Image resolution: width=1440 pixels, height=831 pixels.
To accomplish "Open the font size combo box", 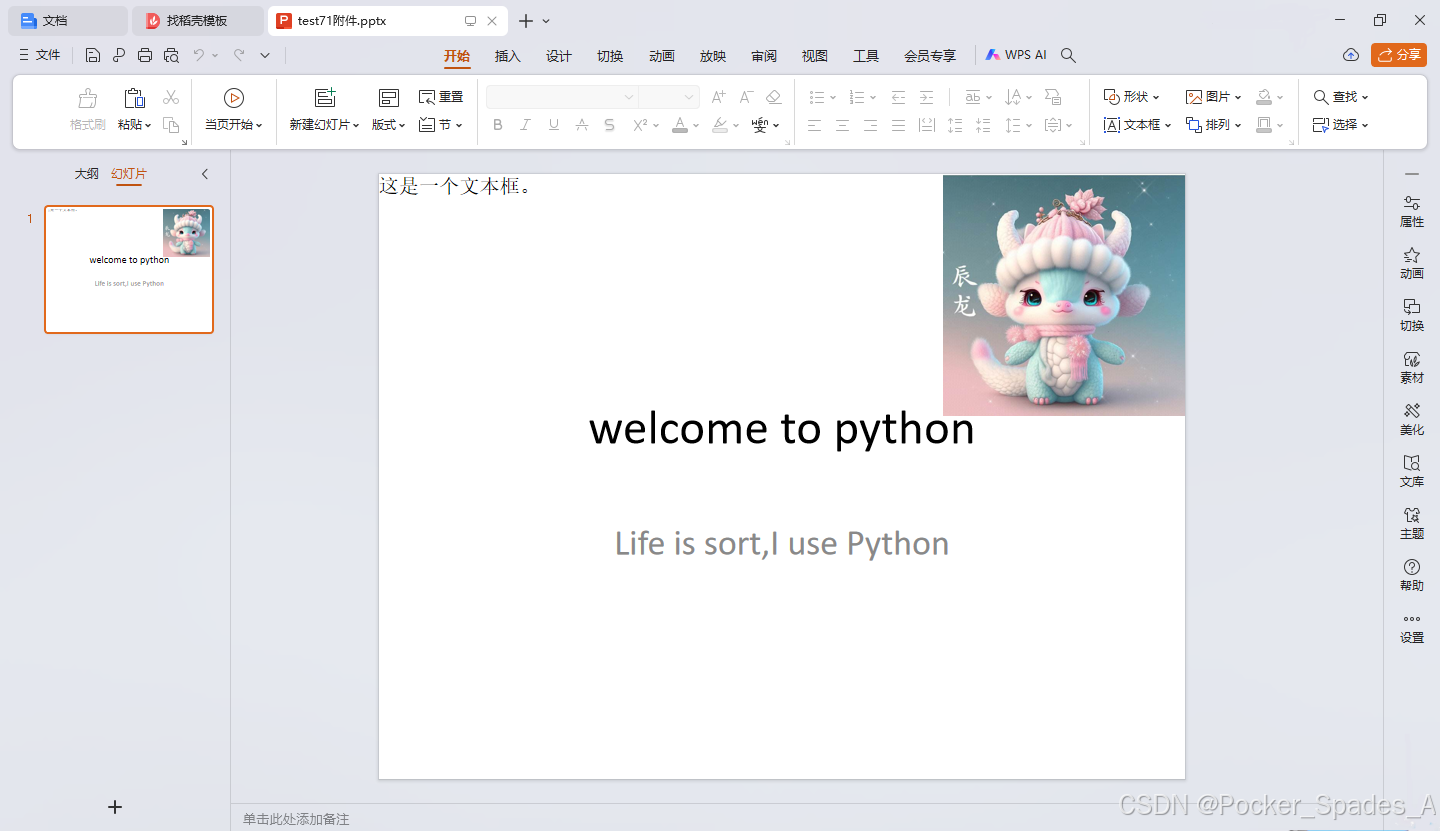I will pos(668,97).
